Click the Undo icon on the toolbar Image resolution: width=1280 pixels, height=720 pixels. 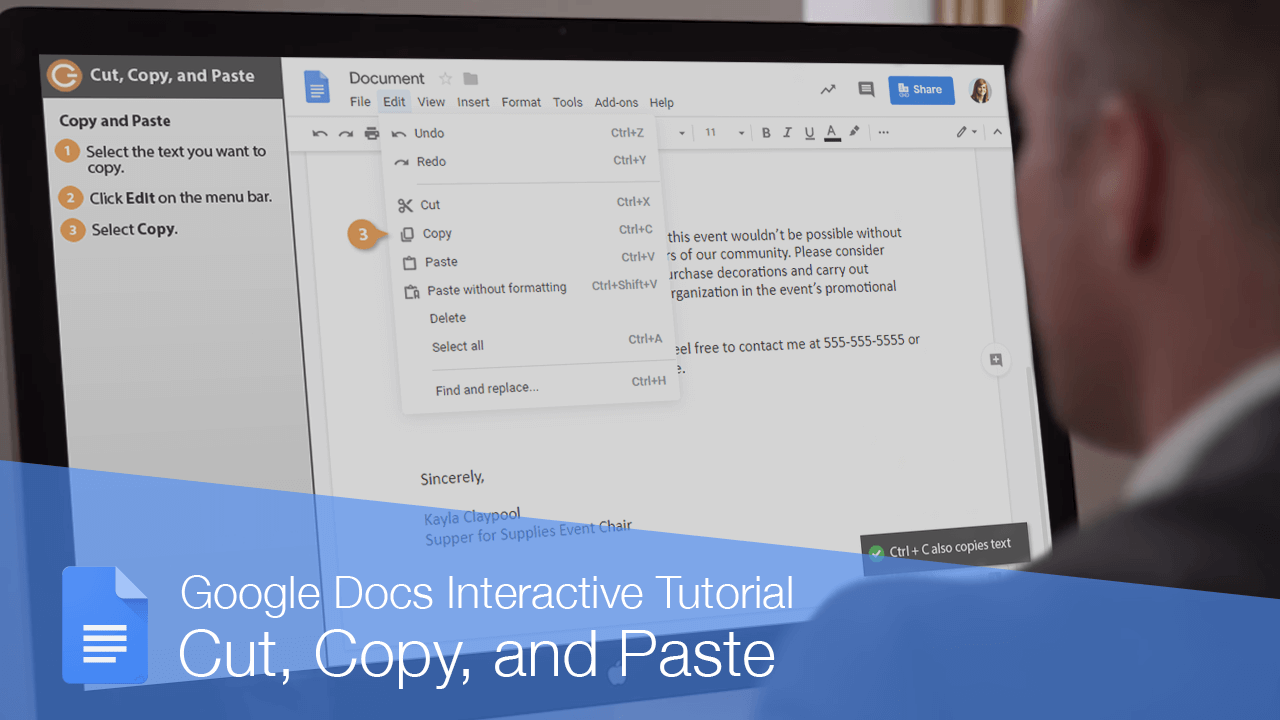[319, 132]
